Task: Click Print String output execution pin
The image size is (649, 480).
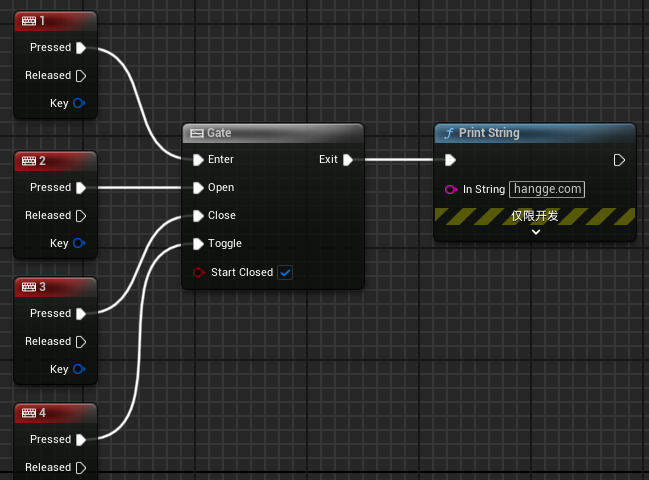Action: click(x=619, y=160)
